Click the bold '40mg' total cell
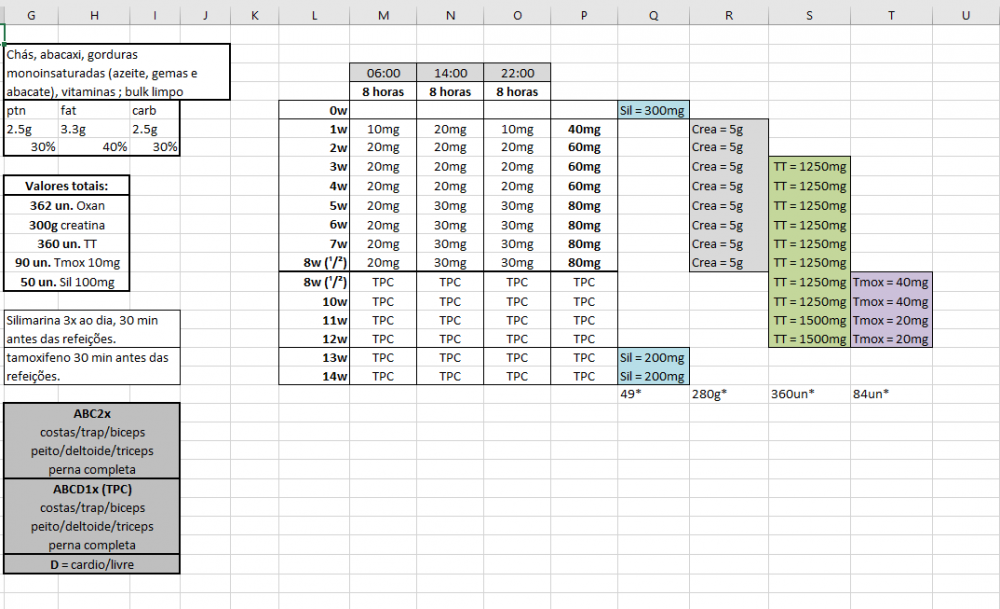Viewport: 1000px width, 609px height. coord(583,129)
